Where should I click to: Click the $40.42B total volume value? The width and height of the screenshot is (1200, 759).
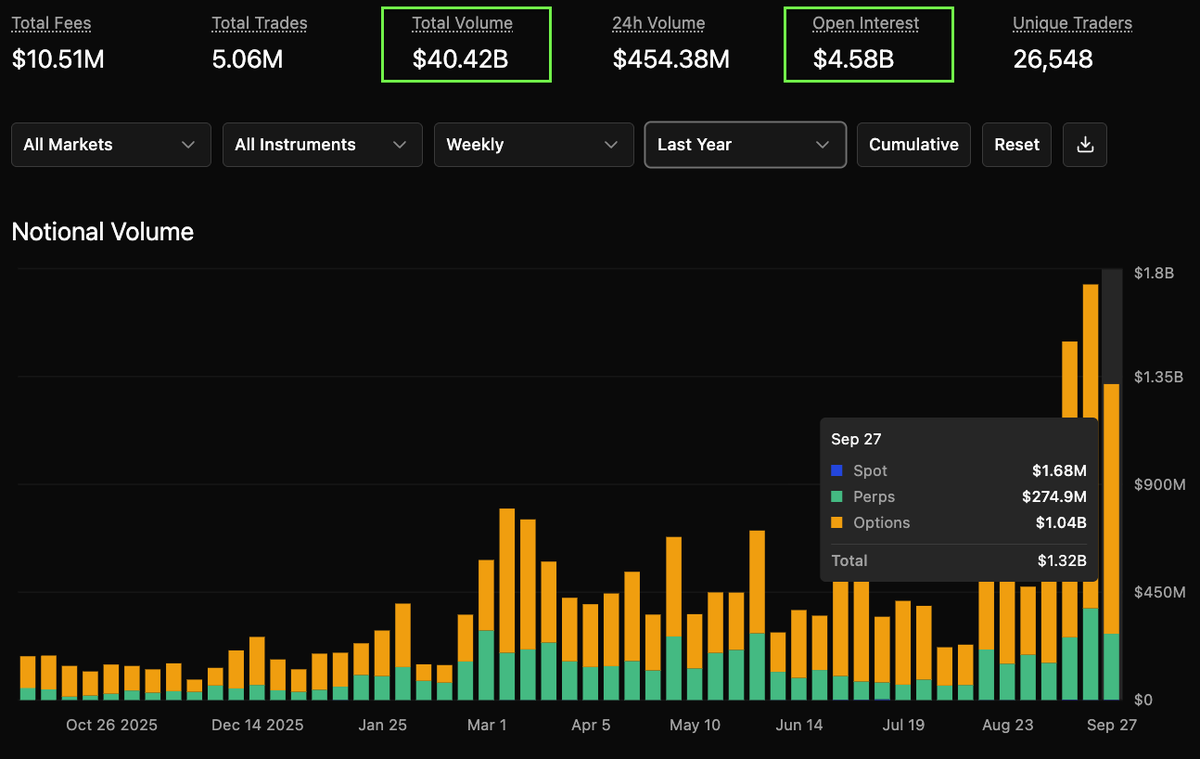coord(460,59)
